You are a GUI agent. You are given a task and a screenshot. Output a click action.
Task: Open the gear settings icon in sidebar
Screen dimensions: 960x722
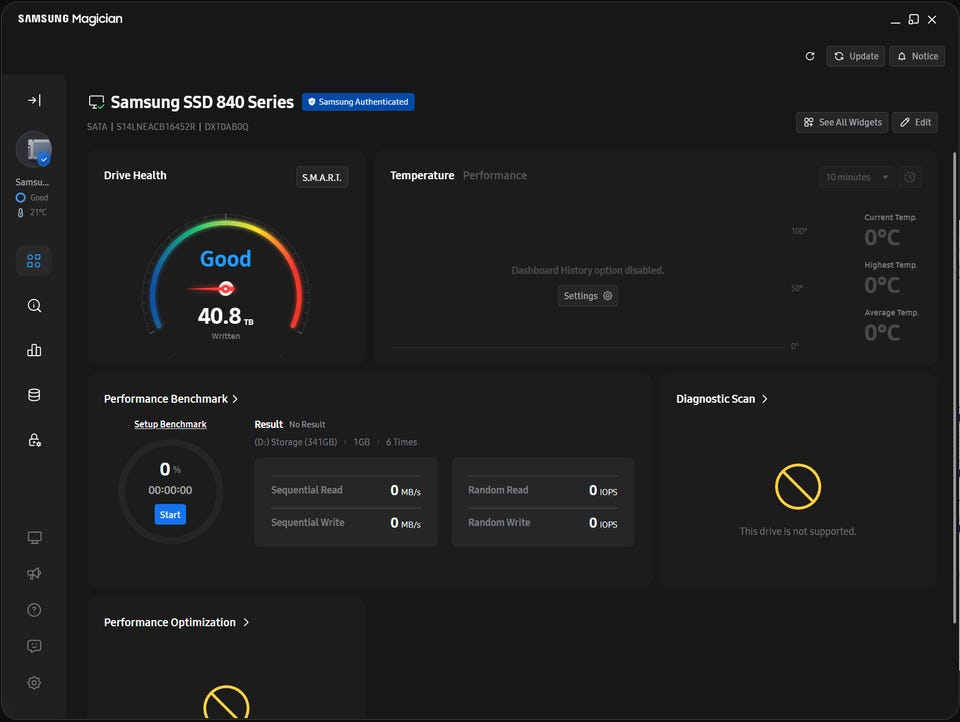(34, 683)
